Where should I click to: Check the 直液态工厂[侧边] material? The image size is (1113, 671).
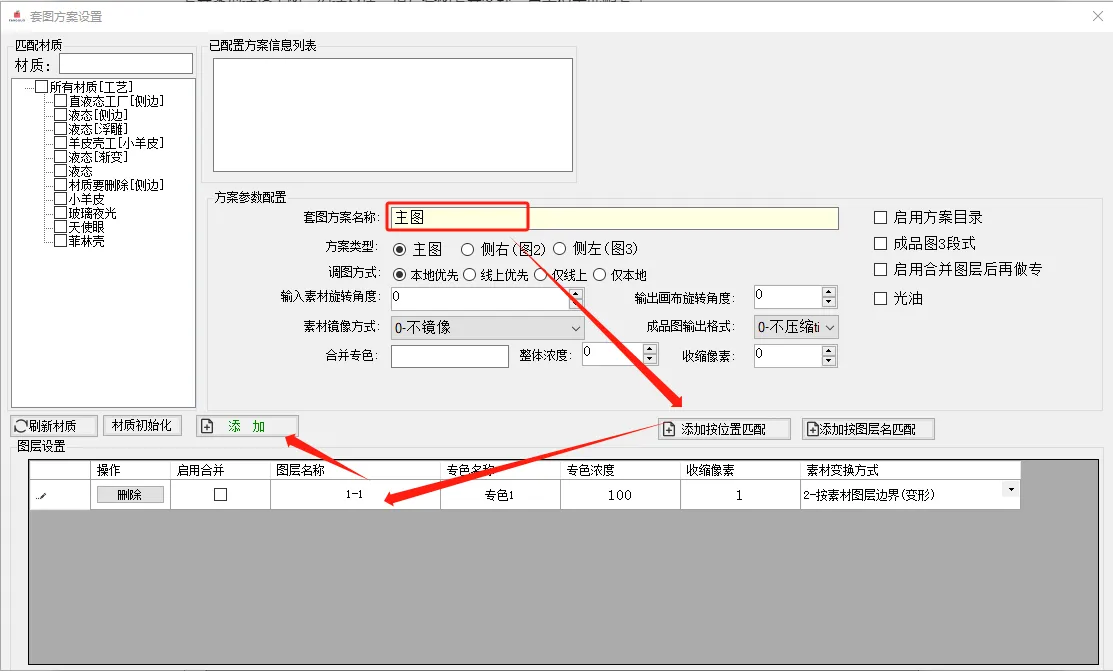pyautogui.click(x=61, y=101)
